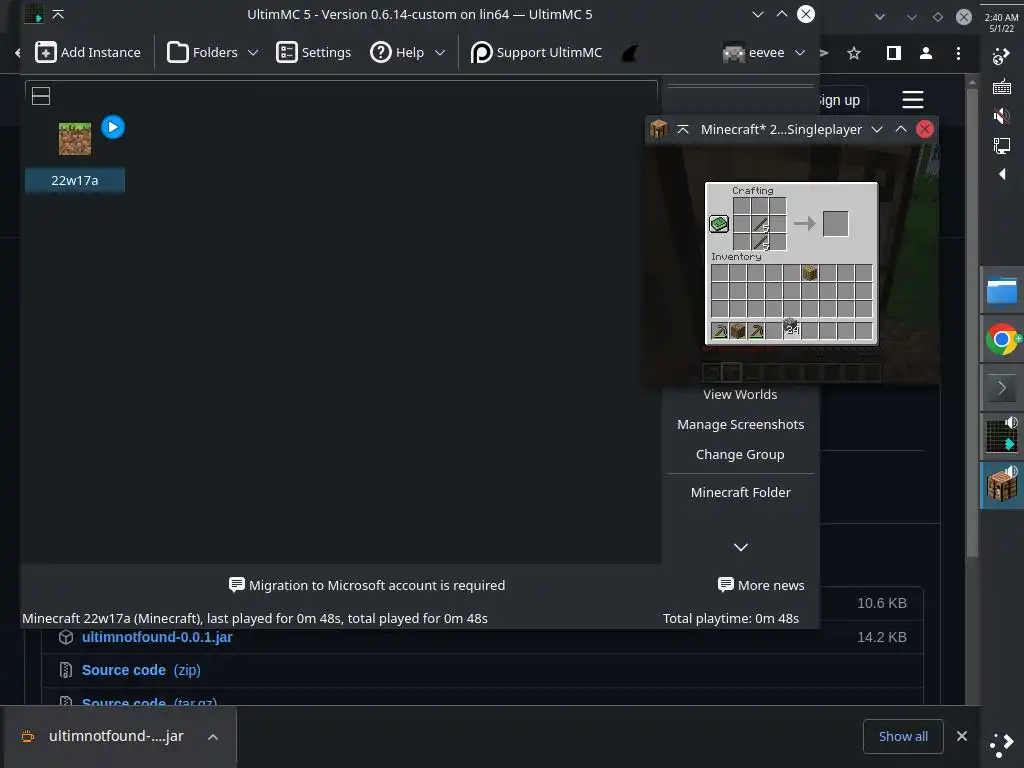The width and height of the screenshot is (1024, 768).
Task: Click Manage Screenshots in instance sidebar
Action: tap(740, 424)
